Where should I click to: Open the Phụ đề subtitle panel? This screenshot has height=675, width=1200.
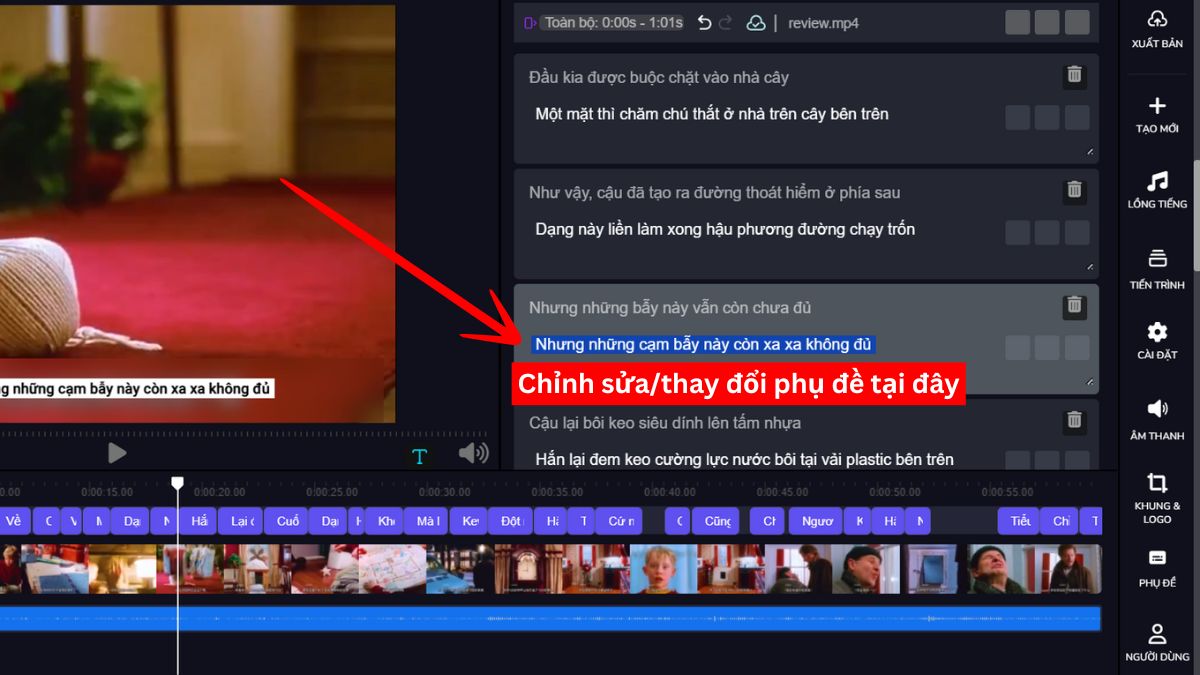click(x=1157, y=557)
